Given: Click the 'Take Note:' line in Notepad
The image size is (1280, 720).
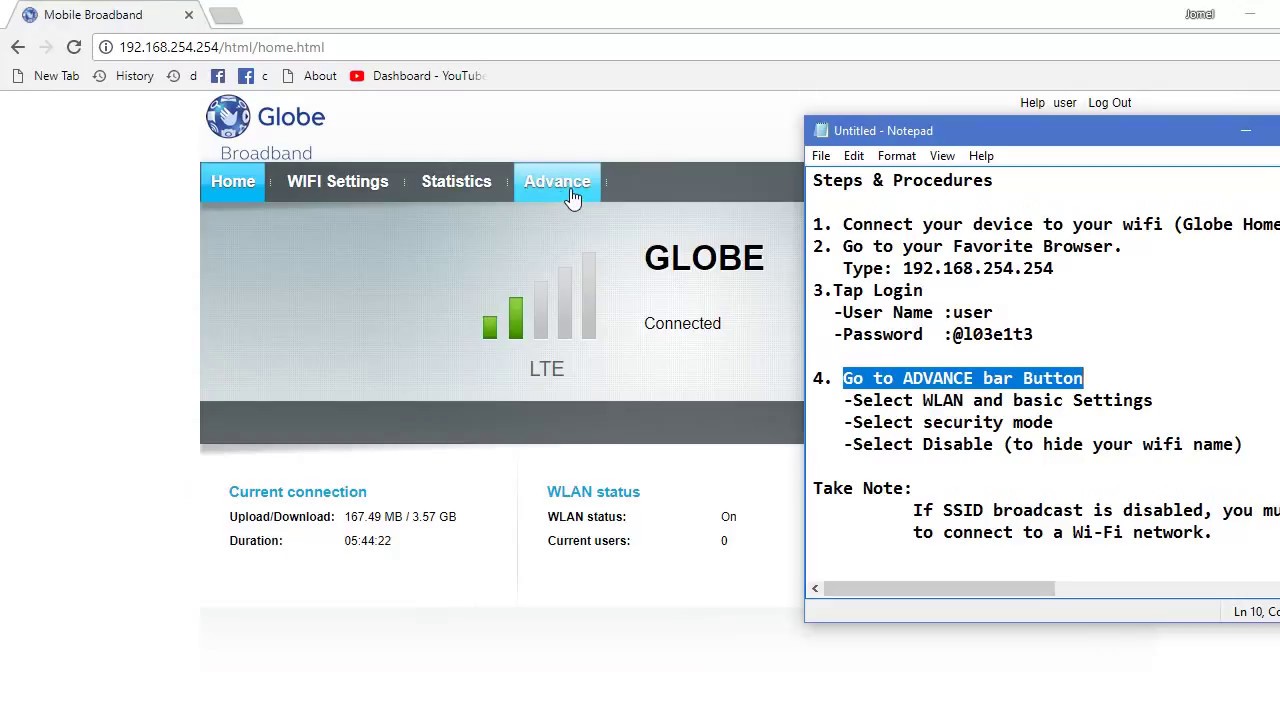Looking at the screenshot, I should (x=862, y=488).
